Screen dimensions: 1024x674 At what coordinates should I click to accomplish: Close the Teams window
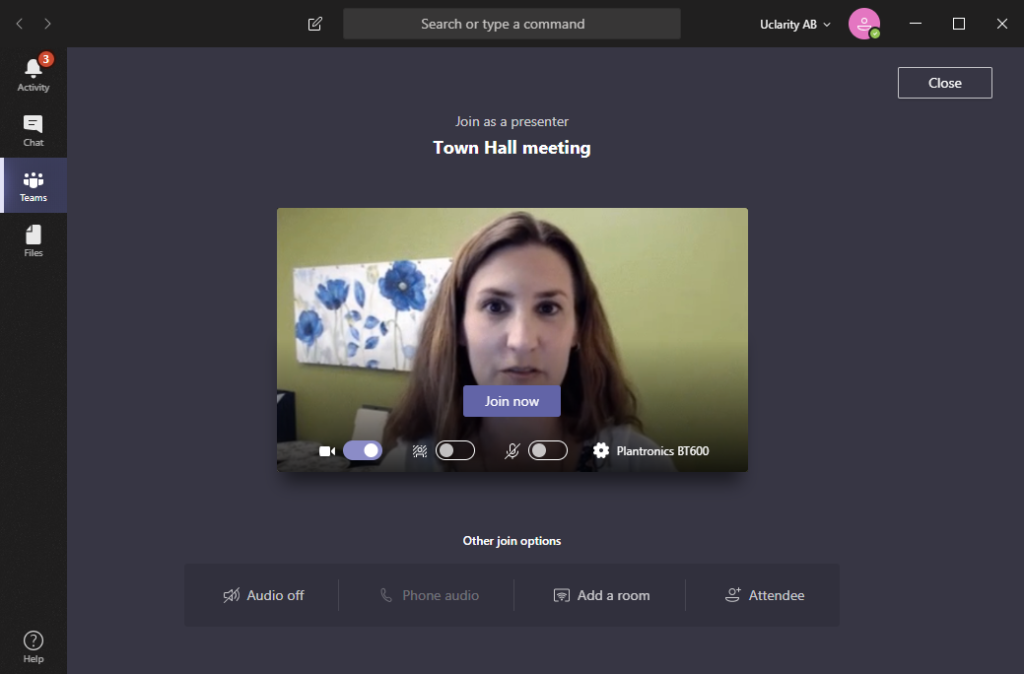tap(1002, 24)
